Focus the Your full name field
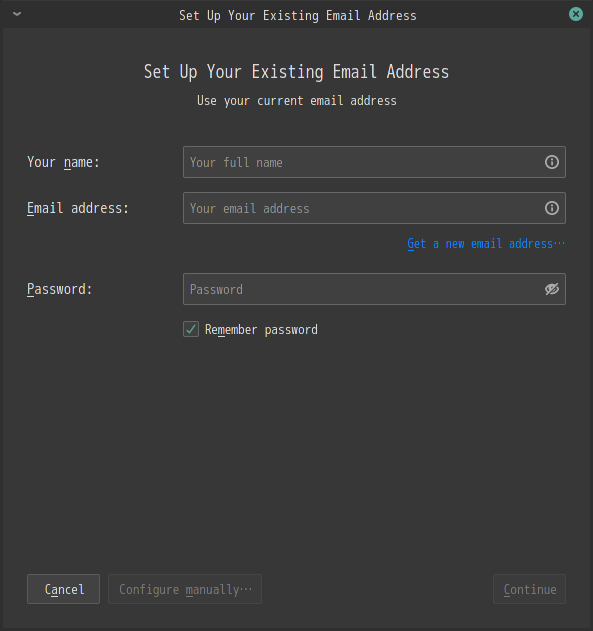This screenshot has width=593, height=631. pos(374,162)
